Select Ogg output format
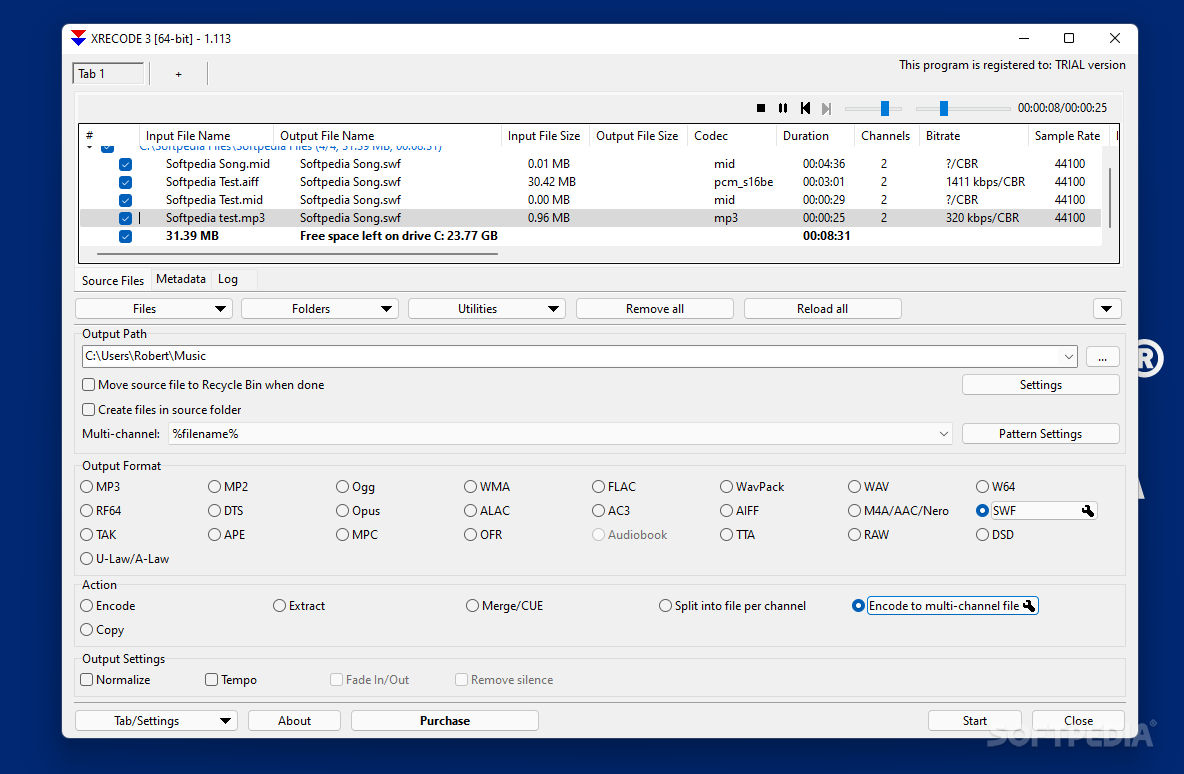1184x774 pixels. click(x=343, y=486)
